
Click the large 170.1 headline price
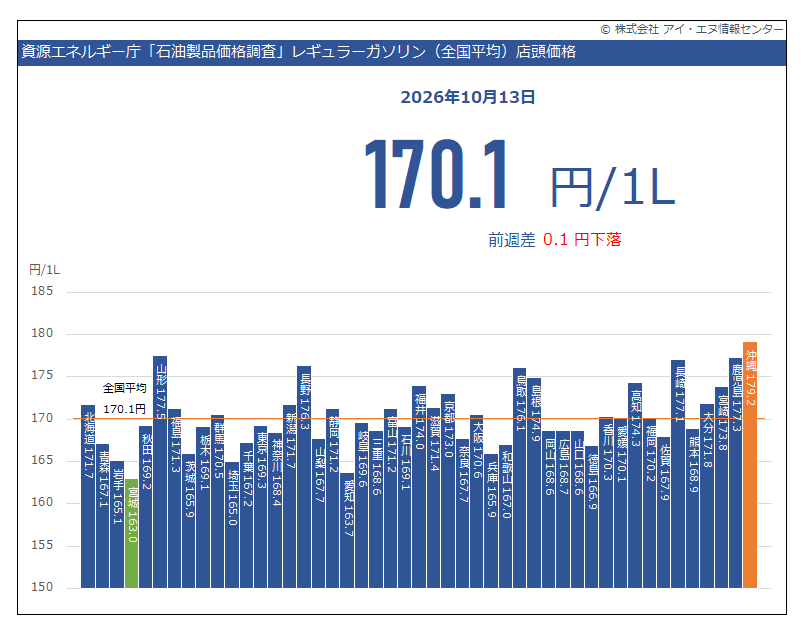coord(435,174)
